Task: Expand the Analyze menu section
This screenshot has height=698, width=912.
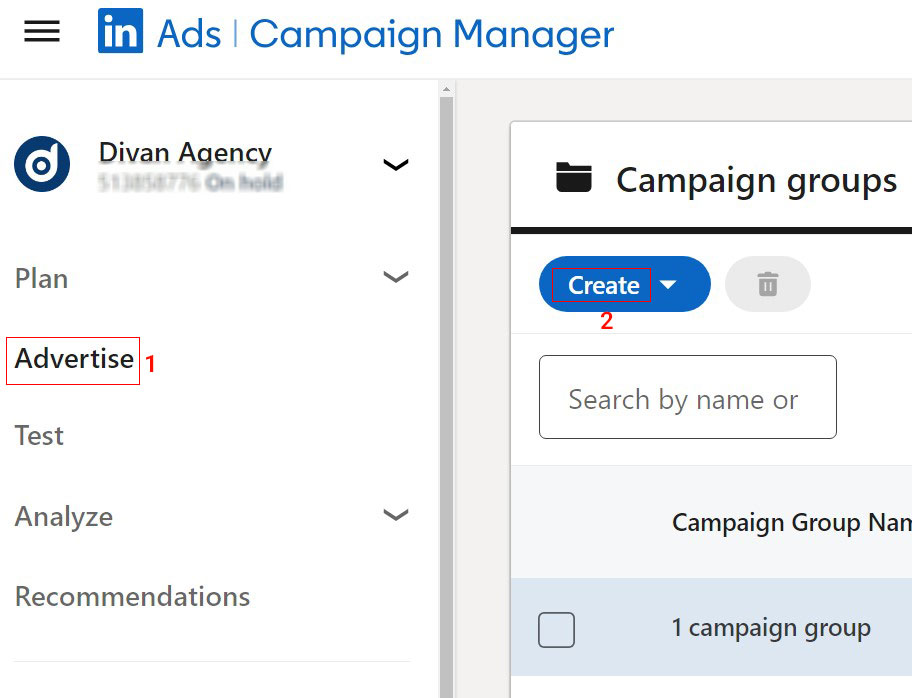Action: [x=396, y=515]
